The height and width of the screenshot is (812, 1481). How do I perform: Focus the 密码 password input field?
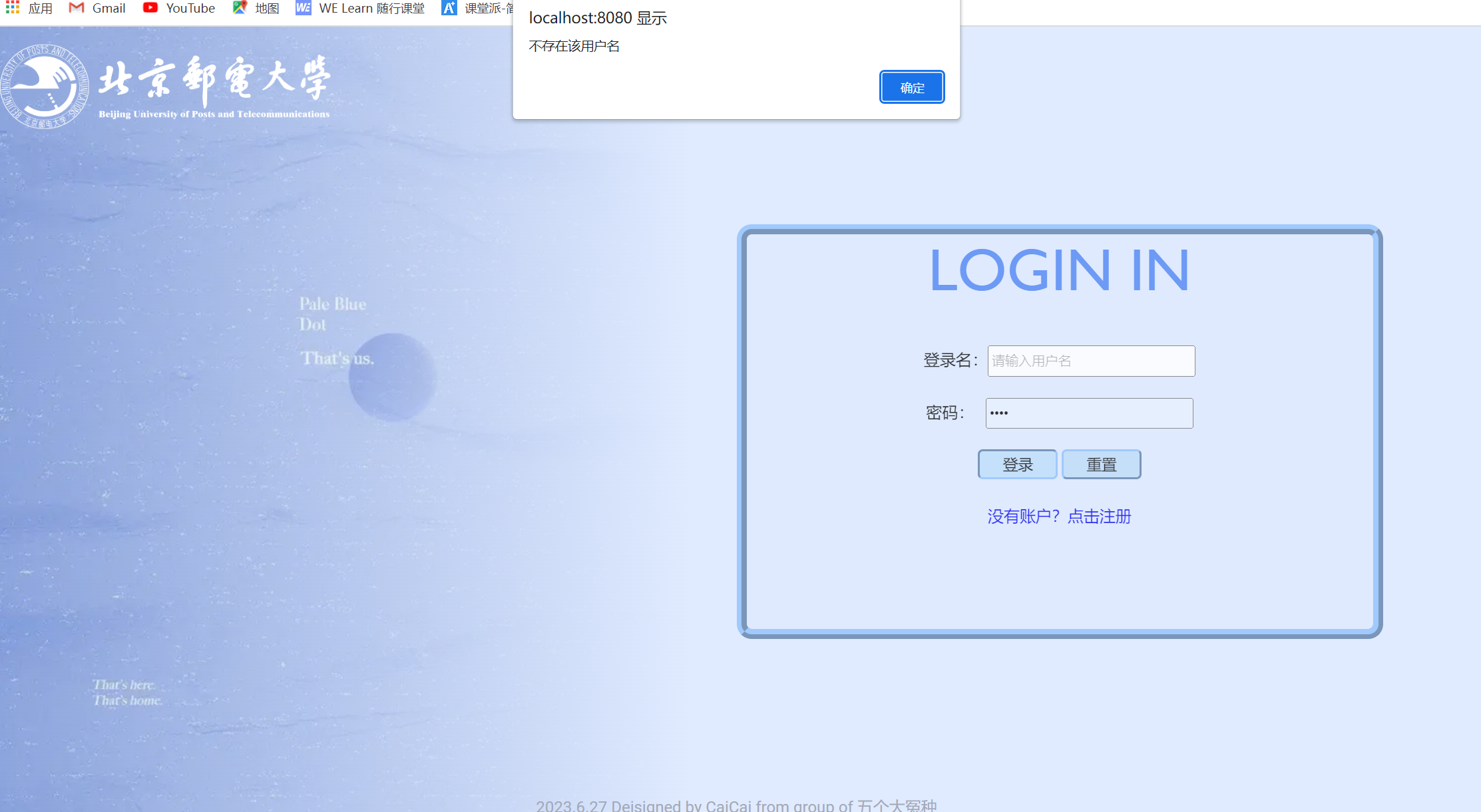click(x=1089, y=413)
